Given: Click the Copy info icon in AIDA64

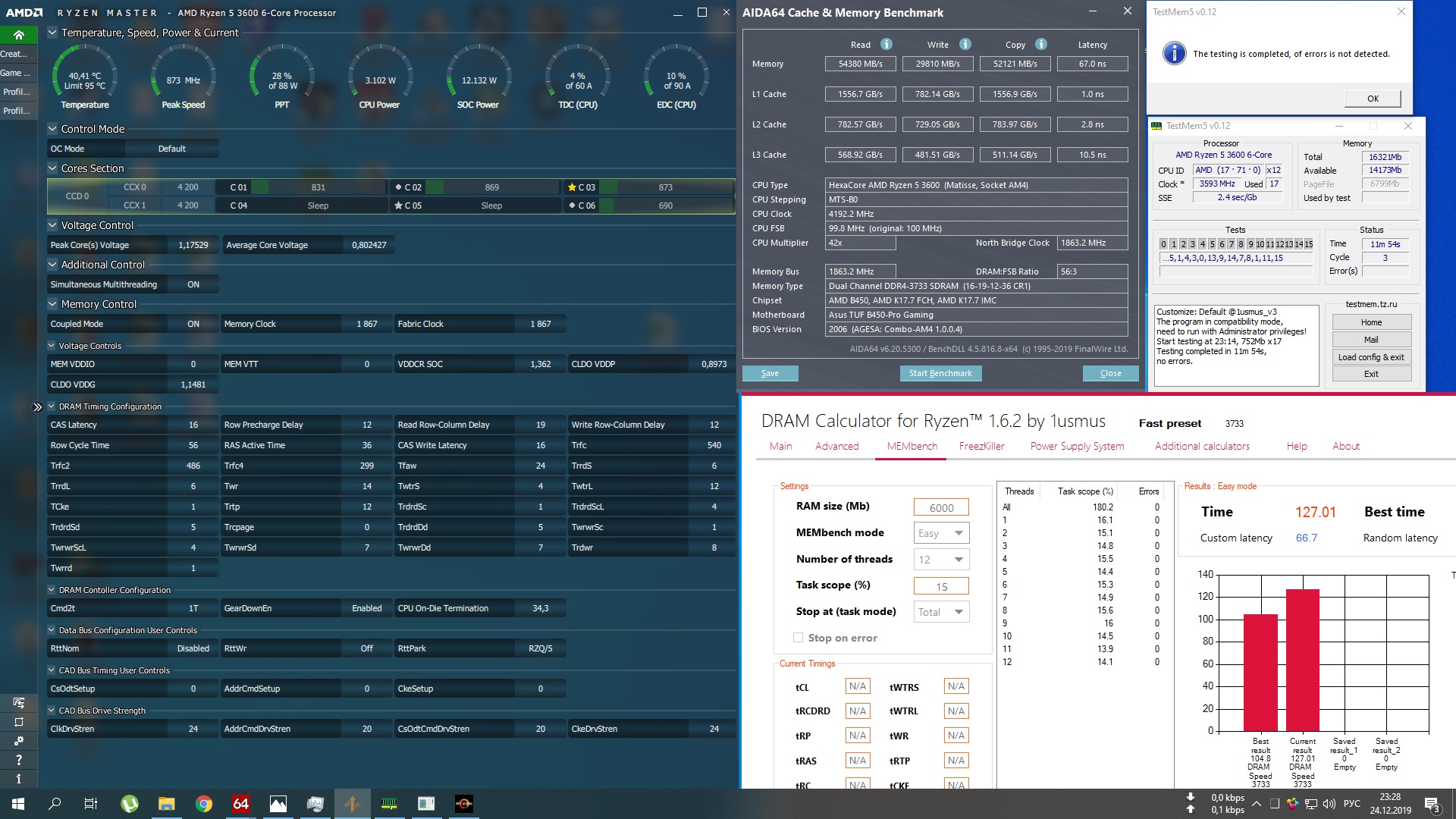Looking at the screenshot, I should pyautogui.click(x=1041, y=44).
